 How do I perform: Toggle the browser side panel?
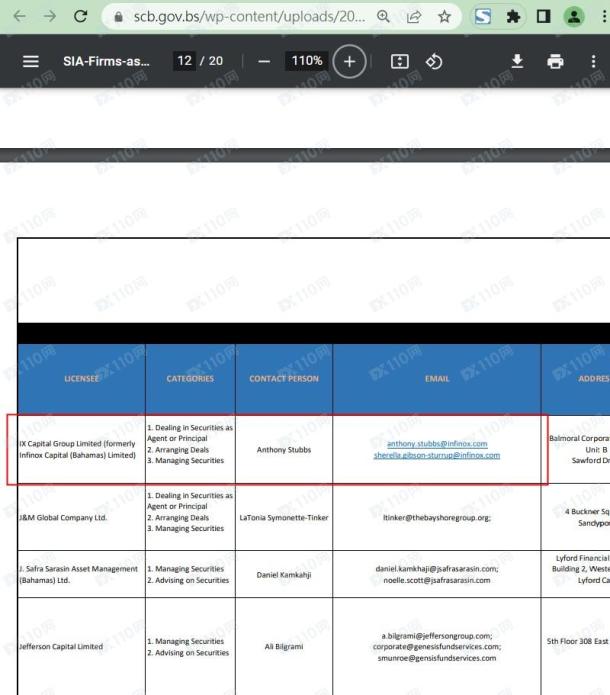[x=544, y=17]
